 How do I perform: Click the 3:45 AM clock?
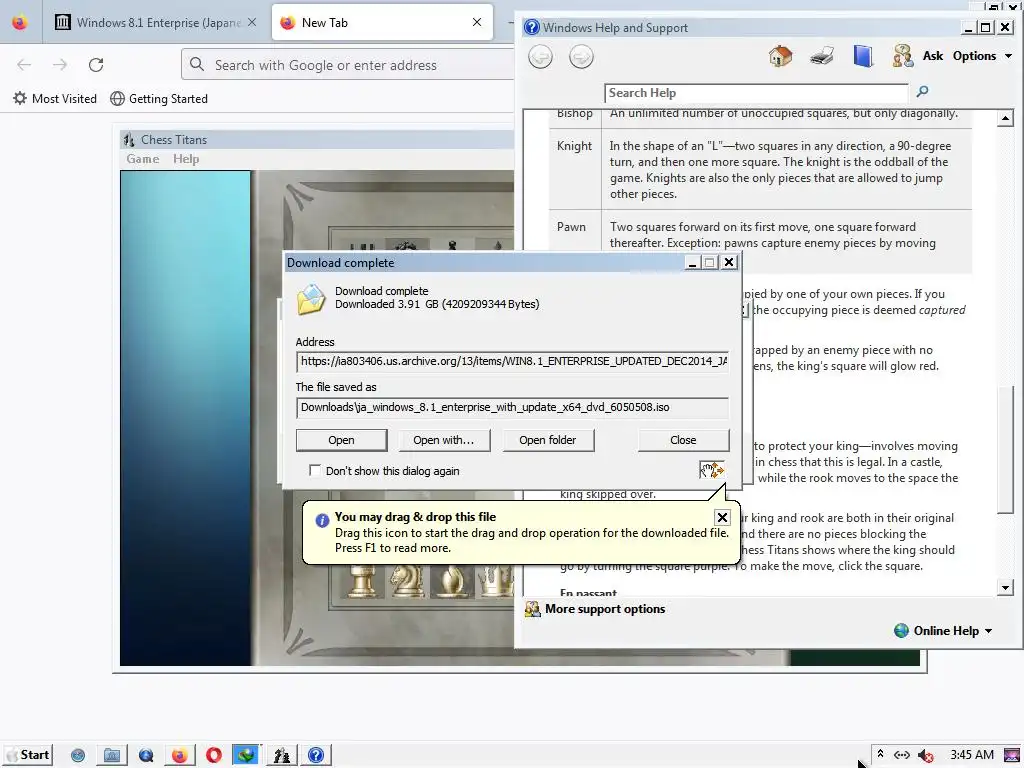click(x=972, y=755)
